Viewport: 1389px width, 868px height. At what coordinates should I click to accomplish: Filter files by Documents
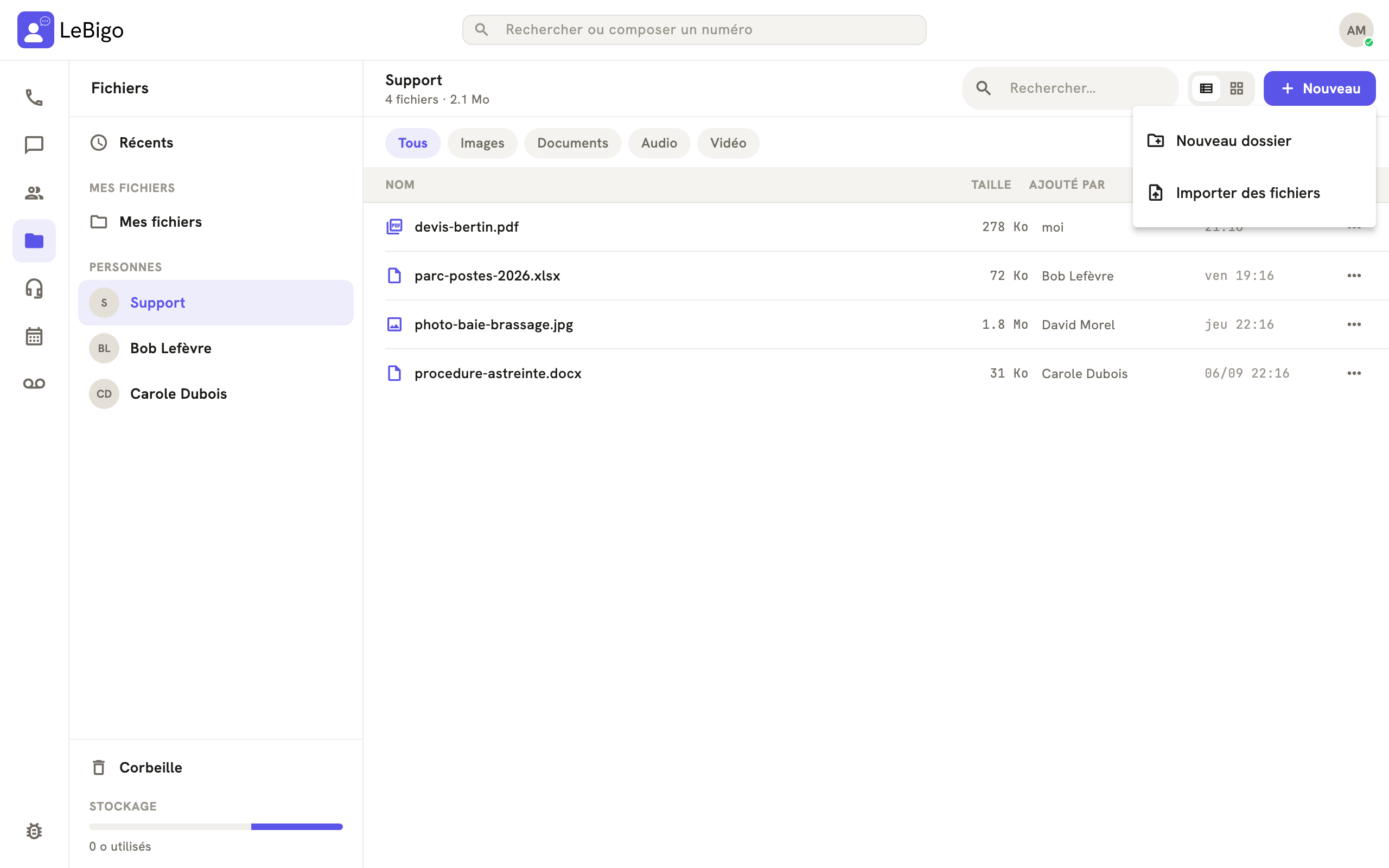tap(572, 143)
